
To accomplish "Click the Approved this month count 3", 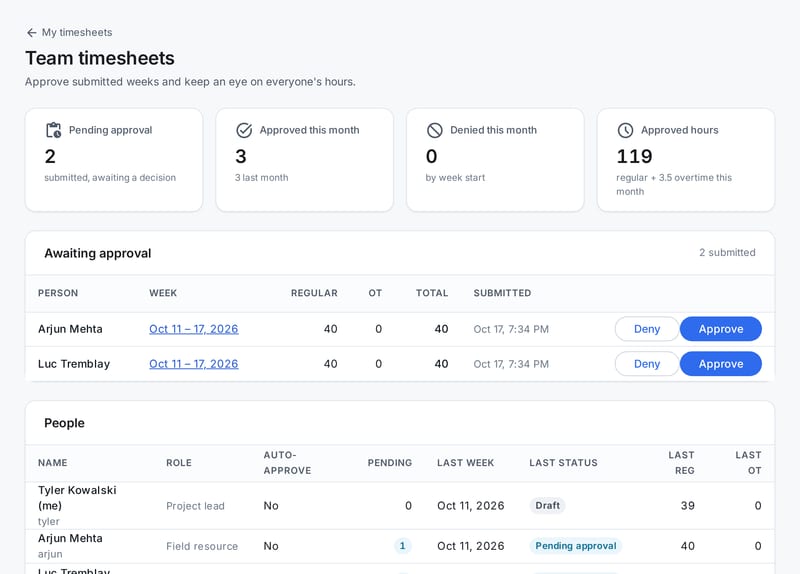I will pyautogui.click(x=241, y=156).
